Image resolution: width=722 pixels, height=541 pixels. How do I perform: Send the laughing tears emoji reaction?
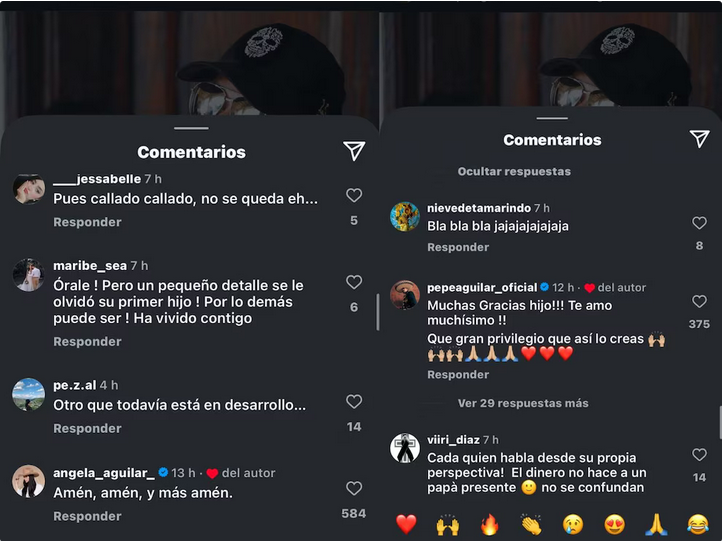[x=698, y=524]
